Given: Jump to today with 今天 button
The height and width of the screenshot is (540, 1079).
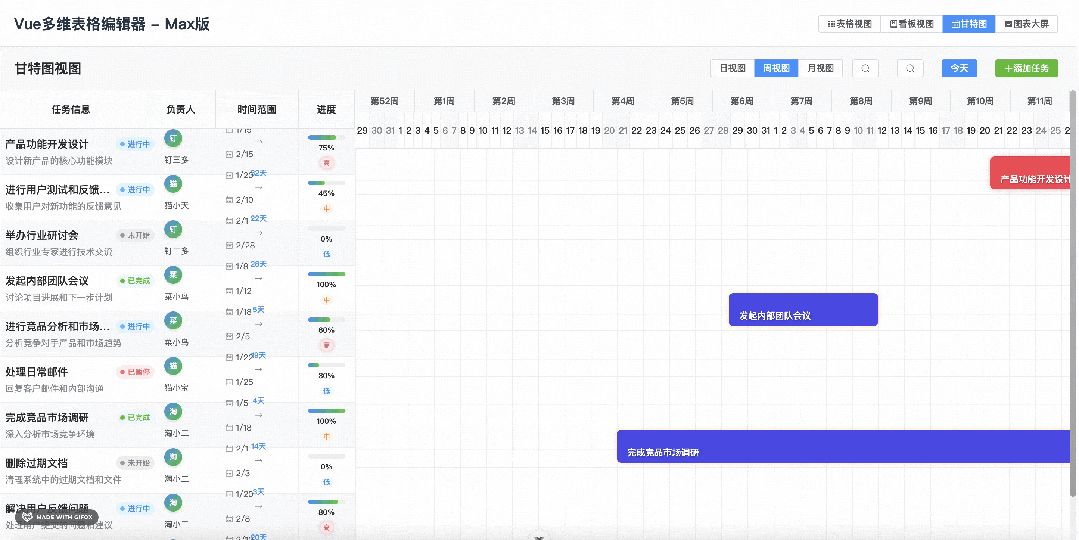Looking at the screenshot, I should click(x=959, y=68).
